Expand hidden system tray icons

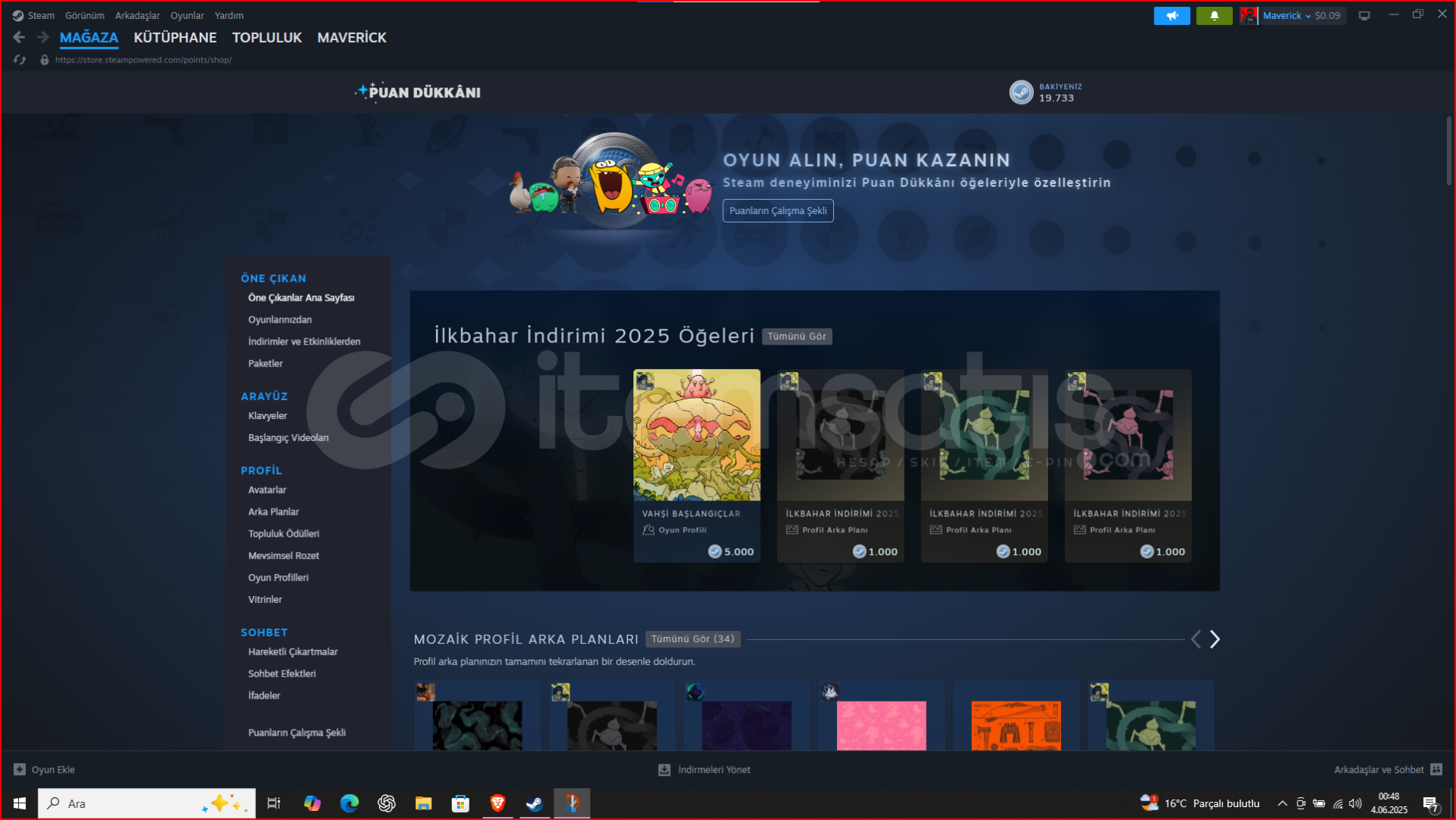1282,803
